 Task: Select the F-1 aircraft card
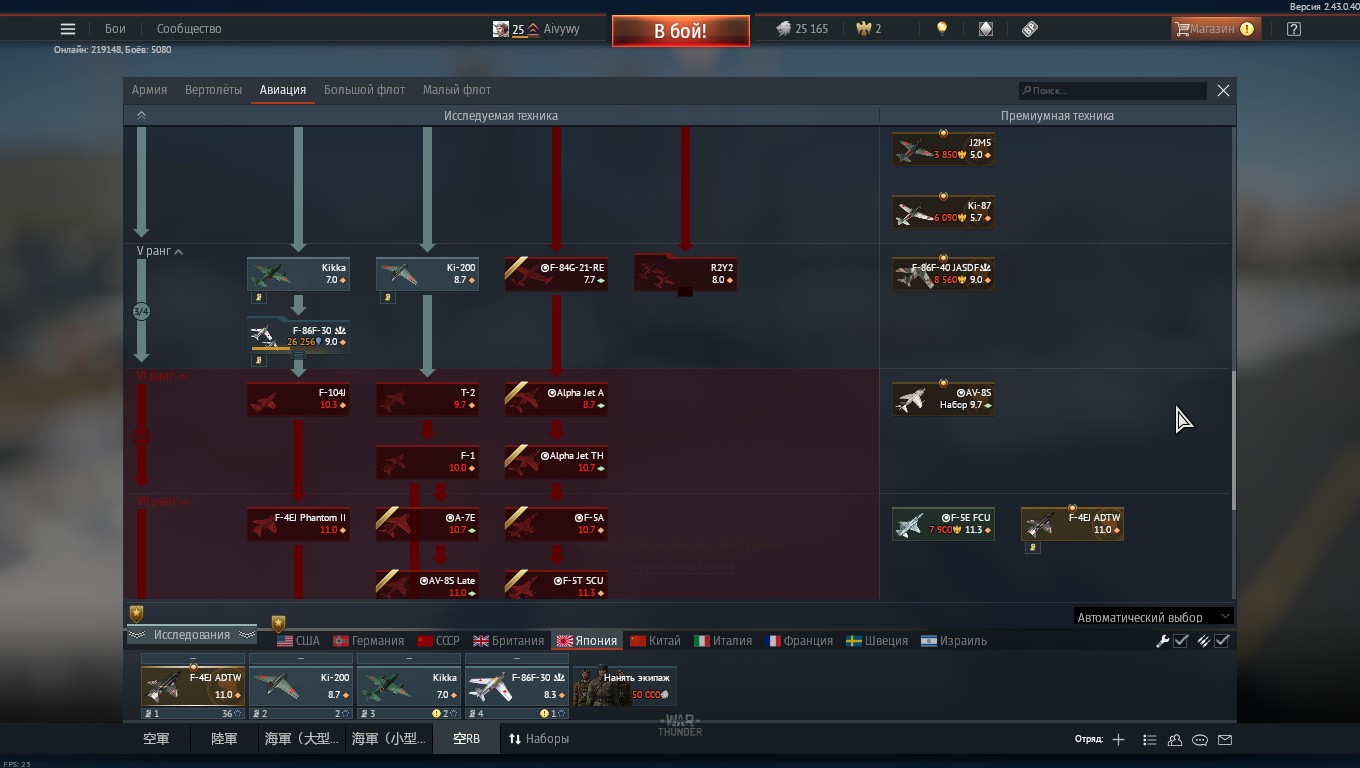point(427,461)
